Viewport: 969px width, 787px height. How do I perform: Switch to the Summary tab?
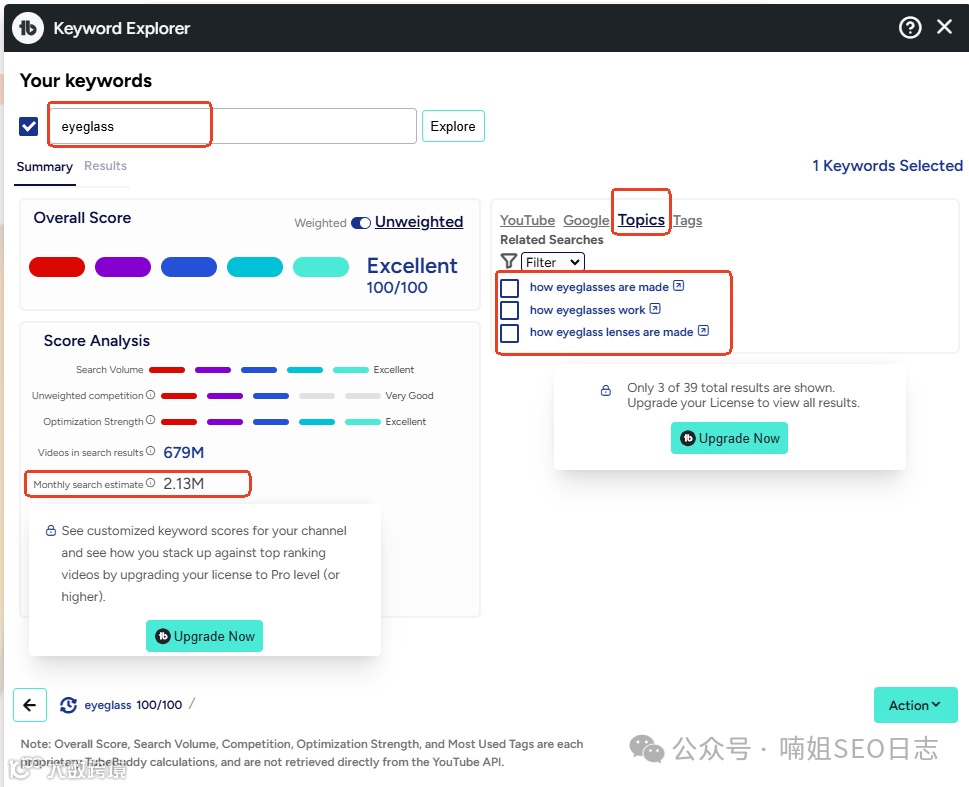[x=44, y=167]
